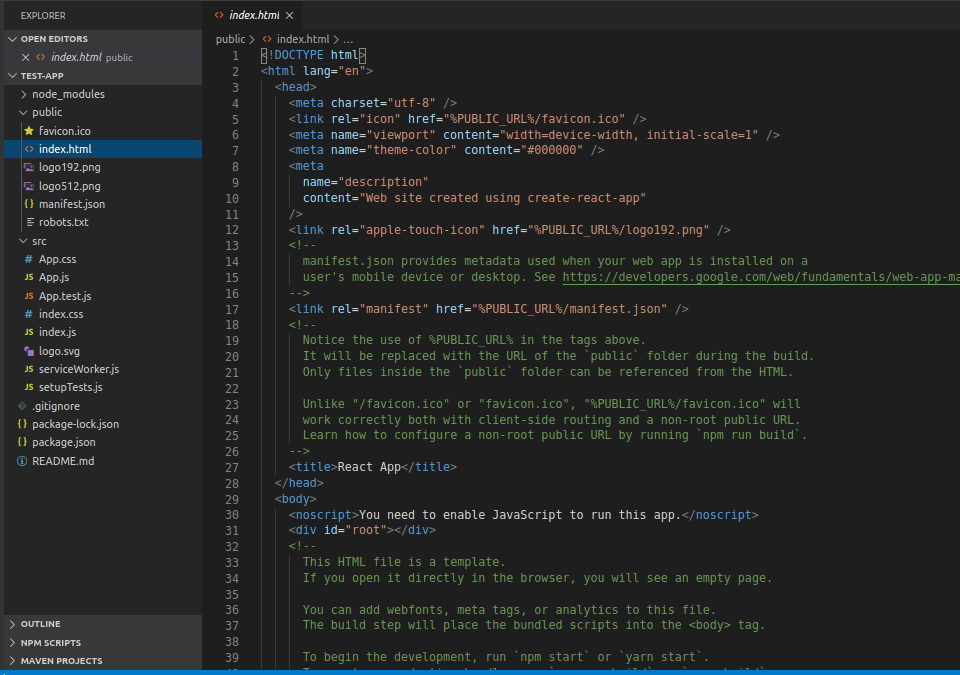The width and height of the screenshot is (960, 675).
Task: Close the index.html editor tab
Action: pos(290,15)
